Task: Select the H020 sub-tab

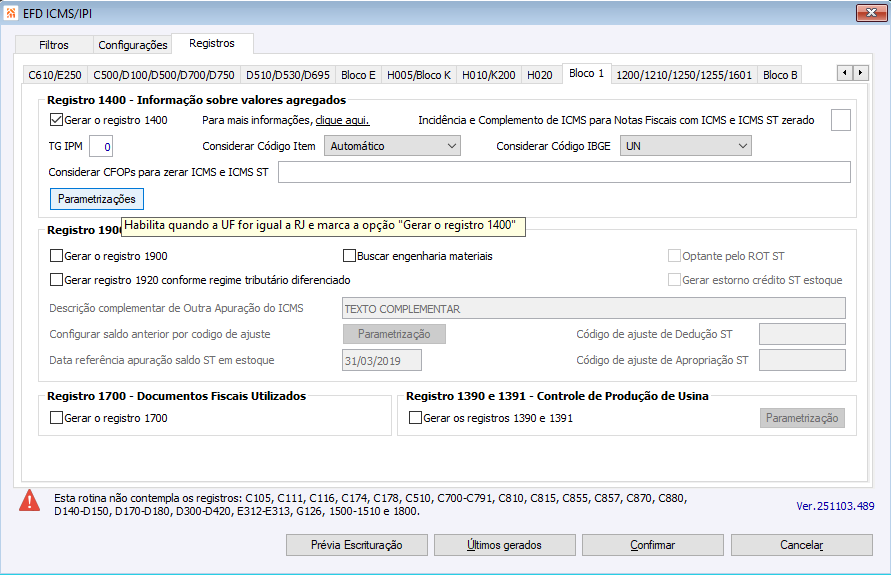Action: [540, 75]
